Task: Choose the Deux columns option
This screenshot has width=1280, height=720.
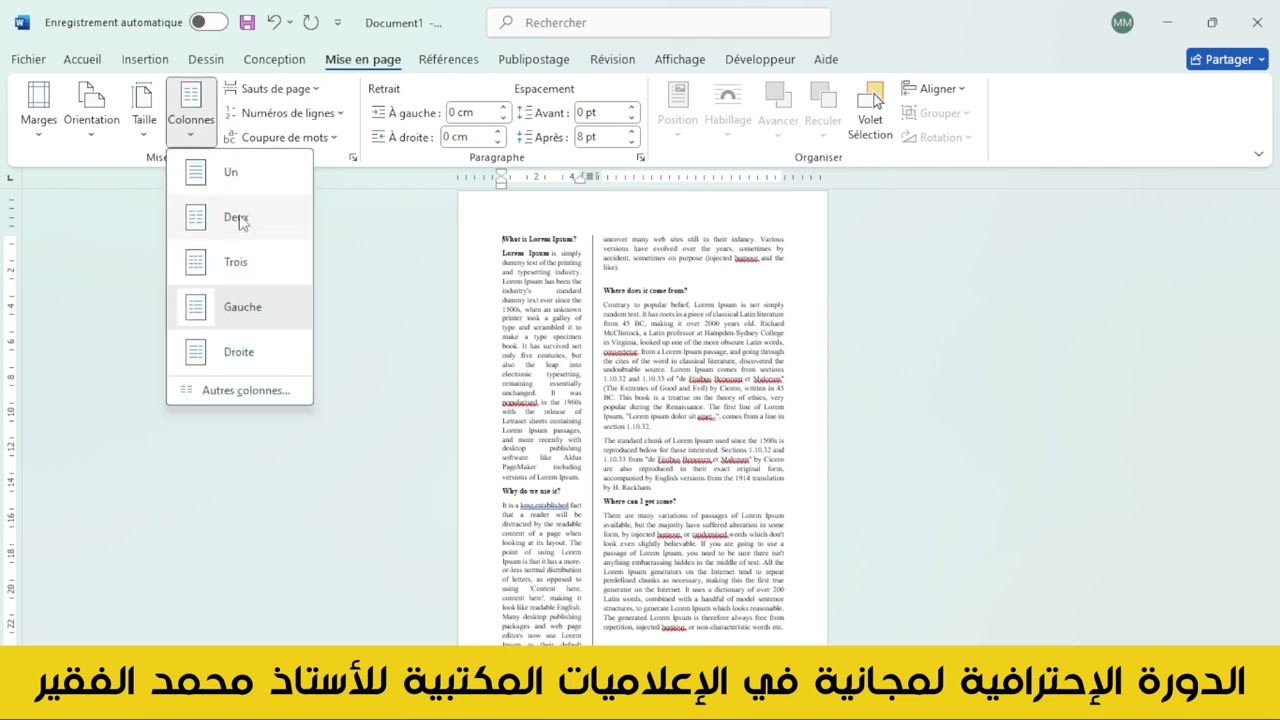Action: pyautogui.click(x=240, y=217)
